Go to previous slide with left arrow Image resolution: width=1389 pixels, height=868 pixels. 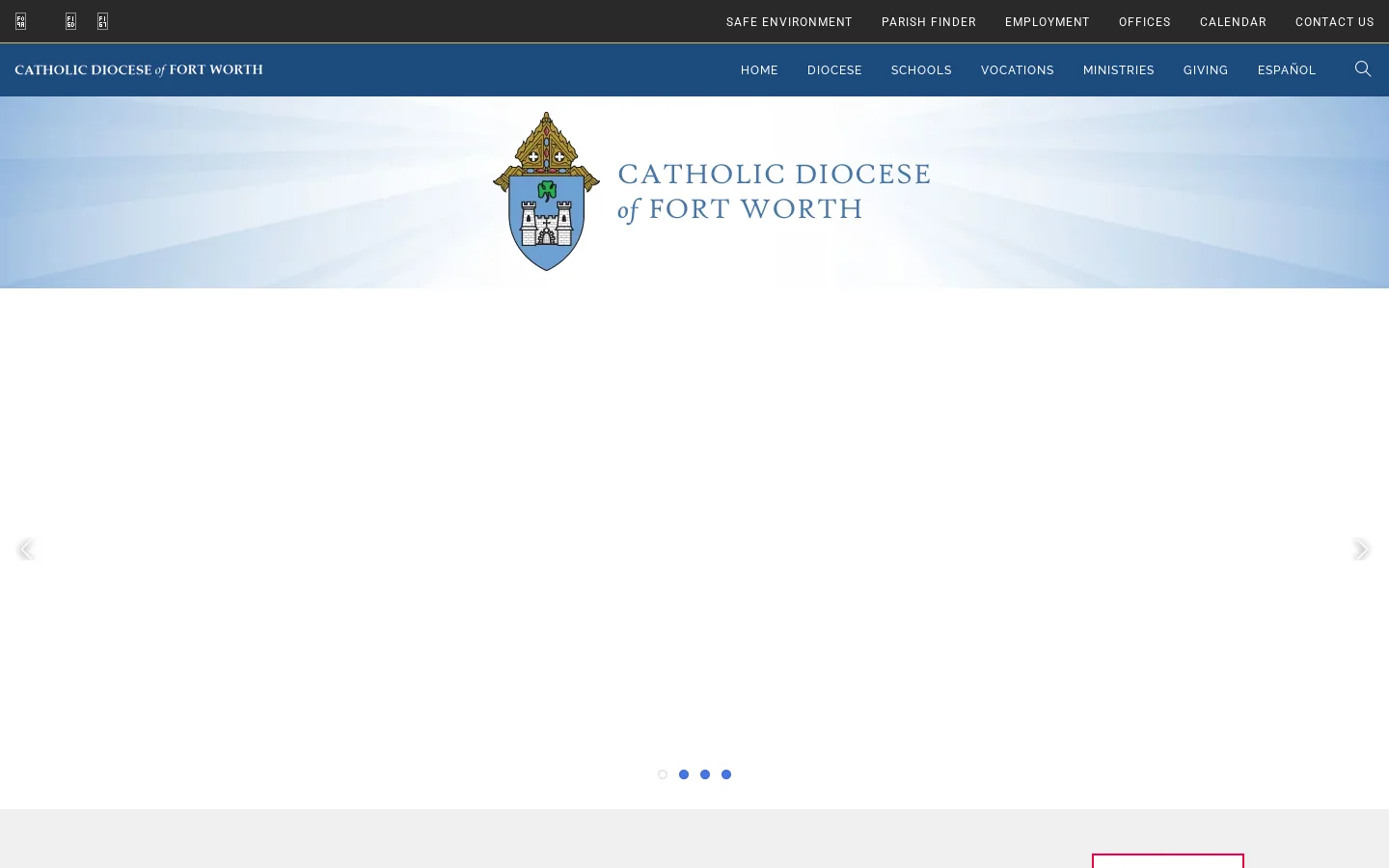[26, 549]
